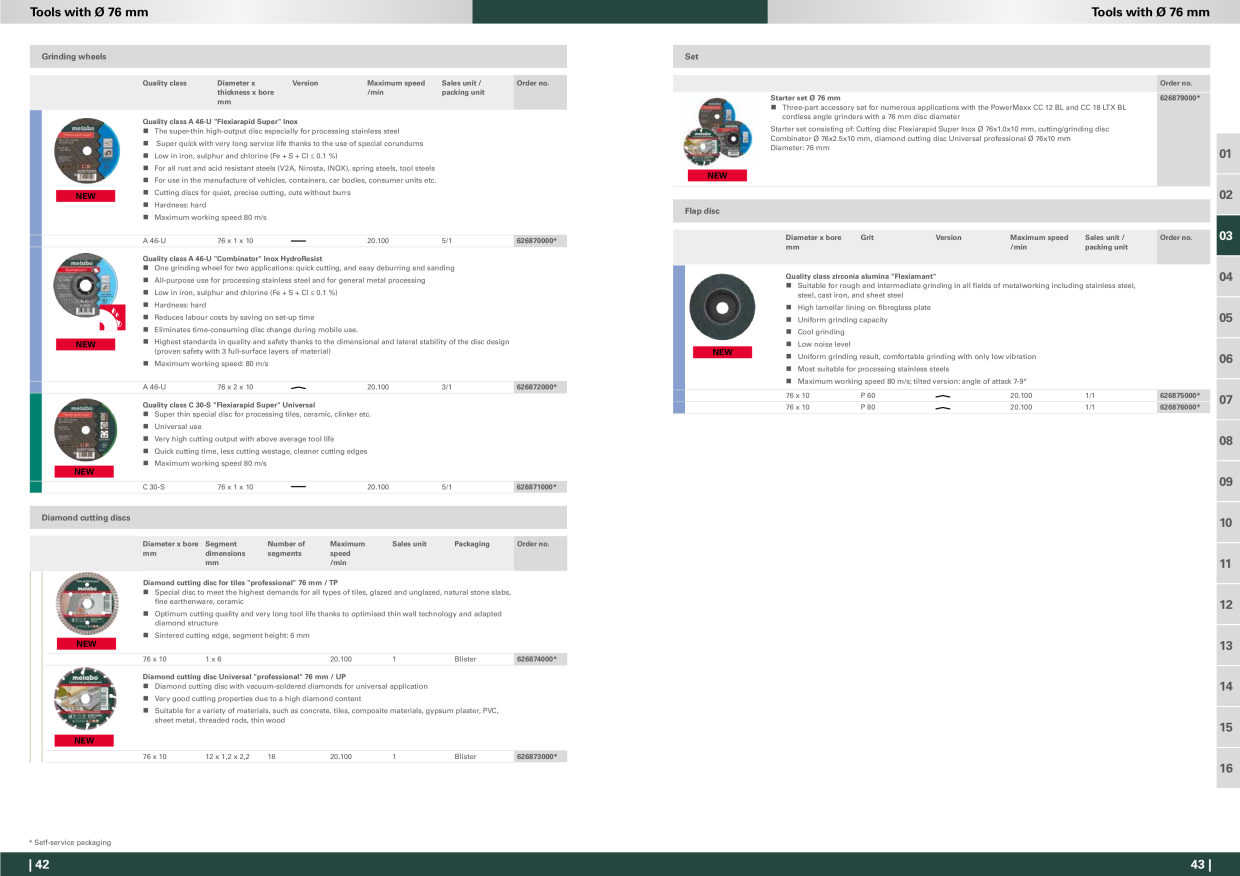View the Universal professional UP disc image
The image size is (1240, 876).
coord(85,699)
